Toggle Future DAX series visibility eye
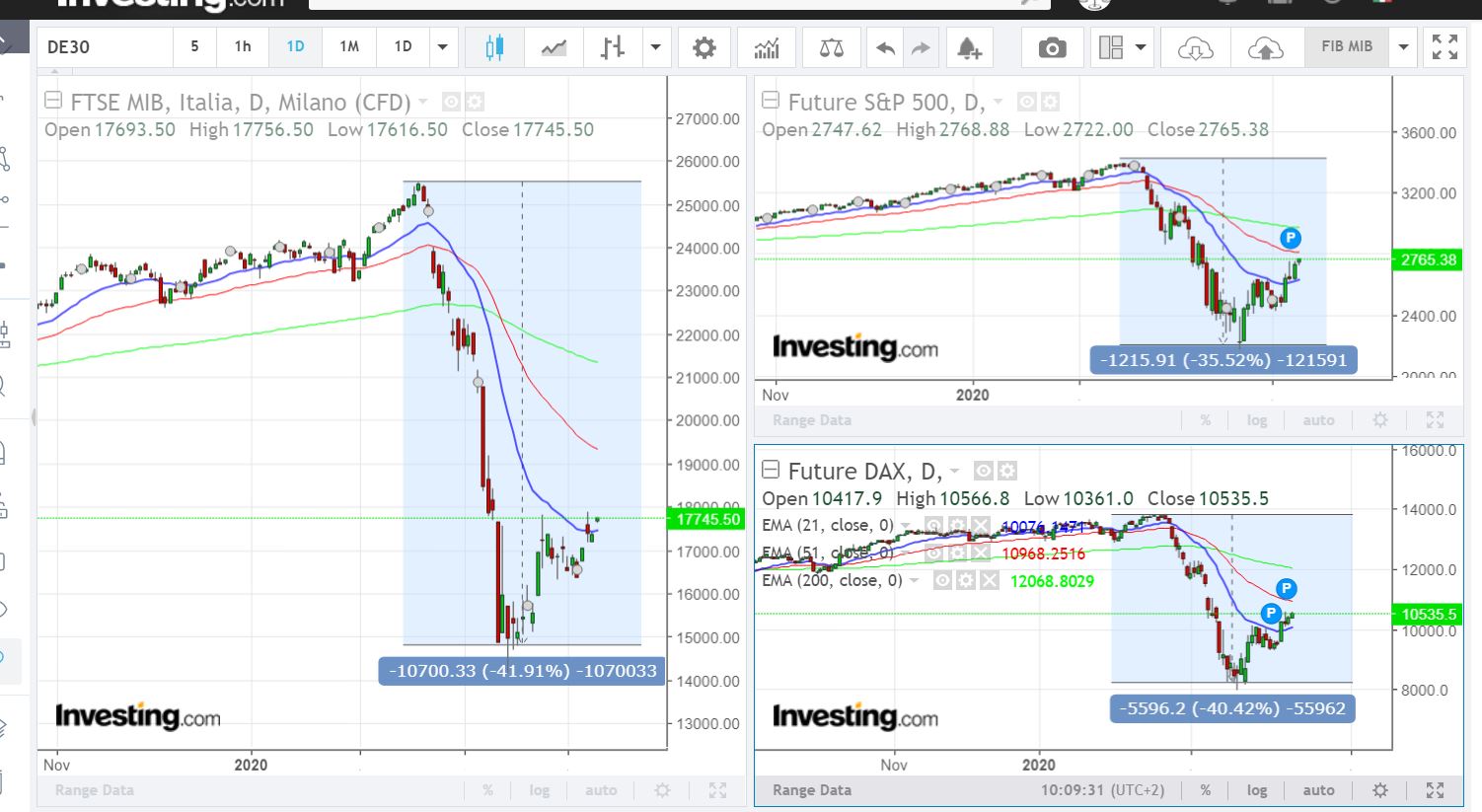The width and height of the screenshot is (1482, 812). point(983,471)
